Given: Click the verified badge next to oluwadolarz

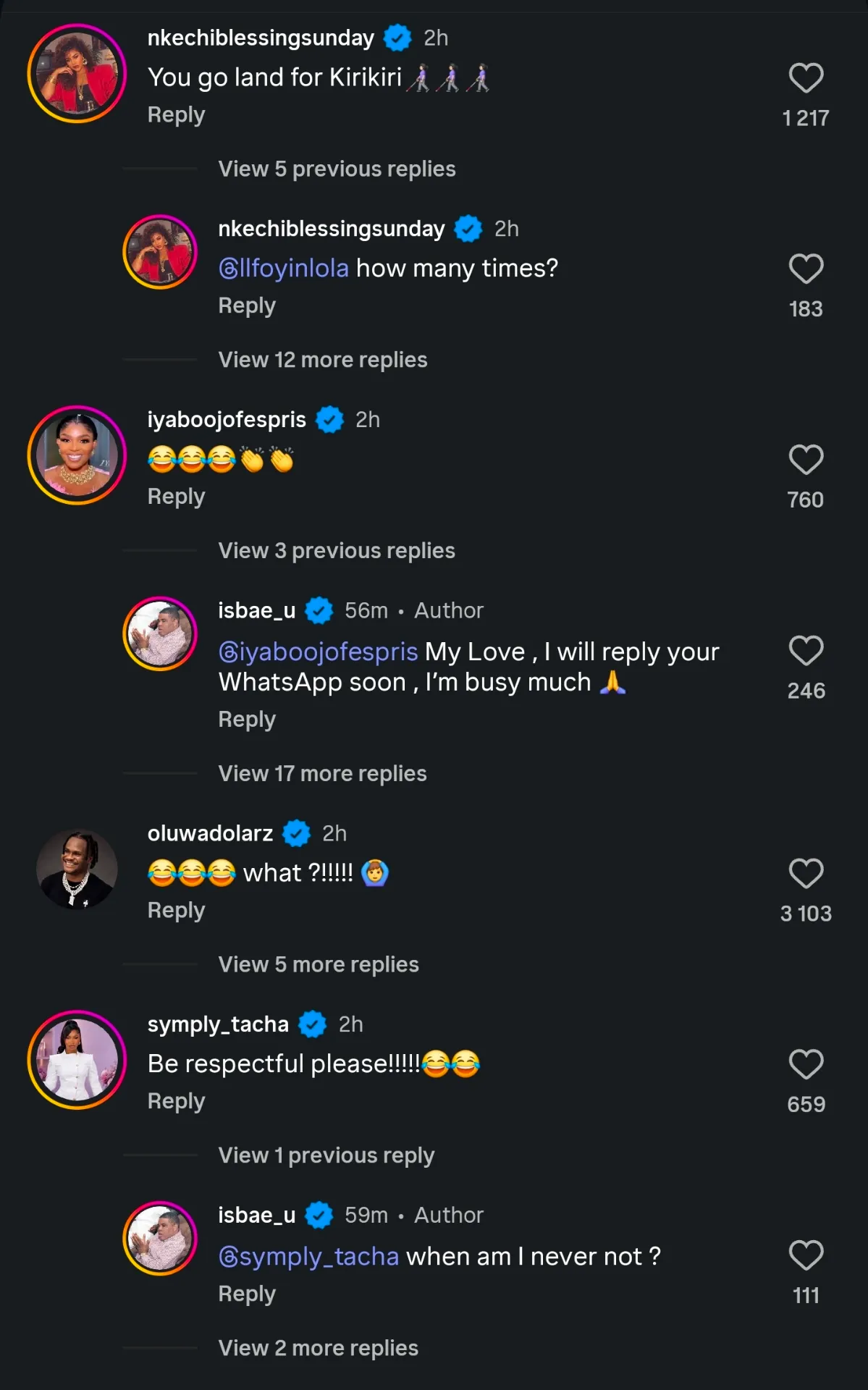Looking at the screenshot, I should (x=296, y=833).
